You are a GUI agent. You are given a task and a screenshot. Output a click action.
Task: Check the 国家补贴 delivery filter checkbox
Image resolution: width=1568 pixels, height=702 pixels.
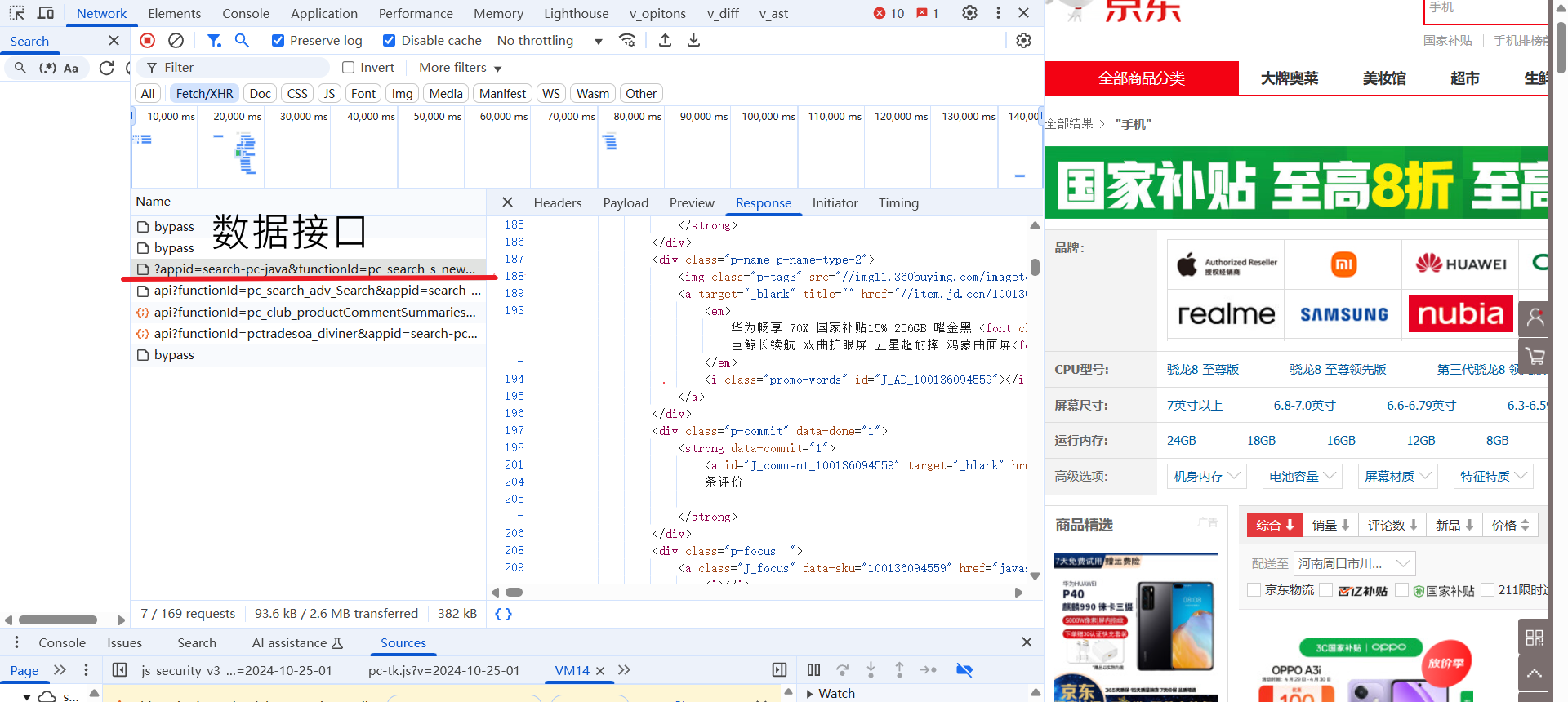pos(1402,589)
